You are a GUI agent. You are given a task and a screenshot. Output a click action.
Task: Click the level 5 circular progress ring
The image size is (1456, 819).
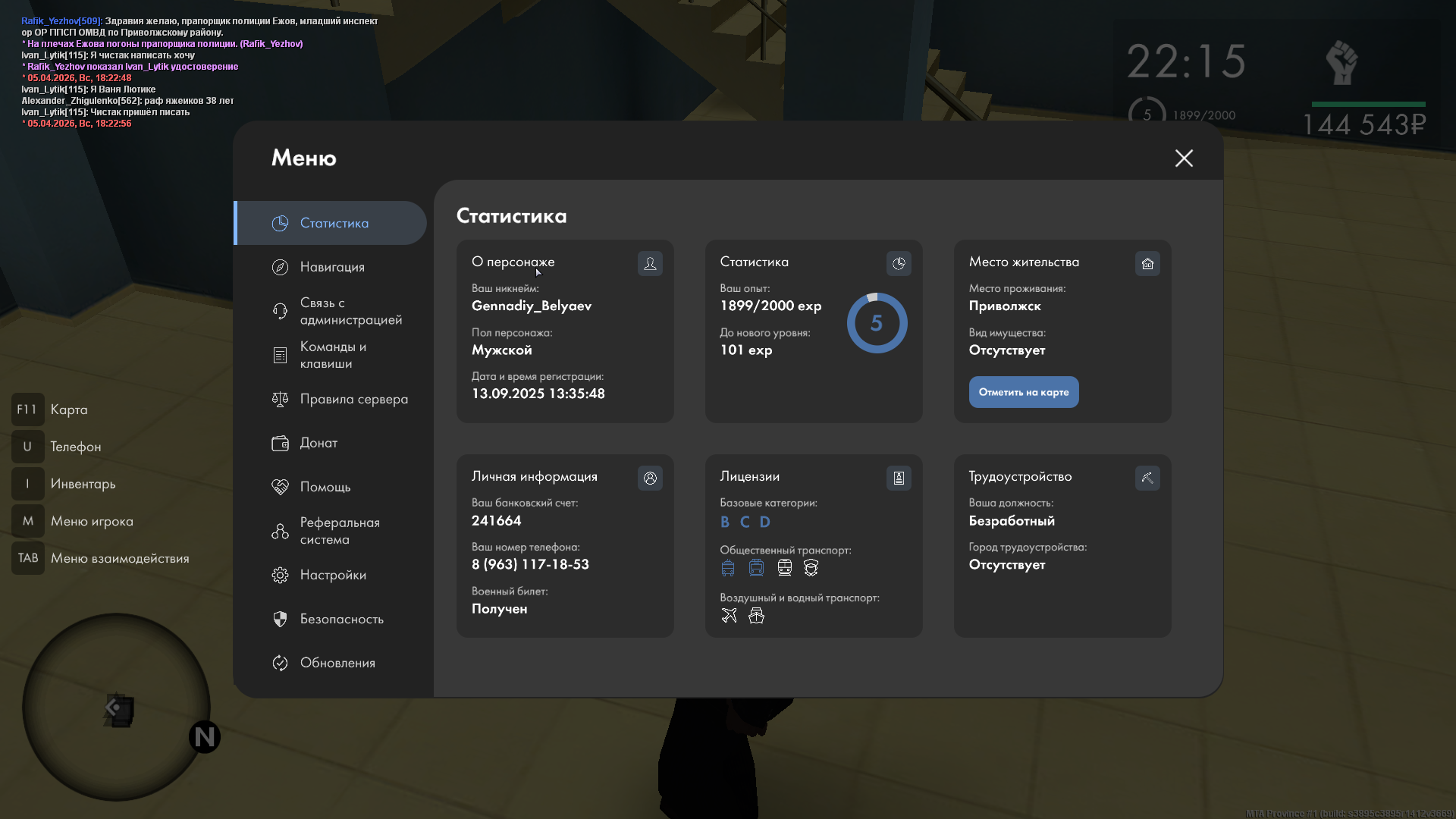point(877,323)
